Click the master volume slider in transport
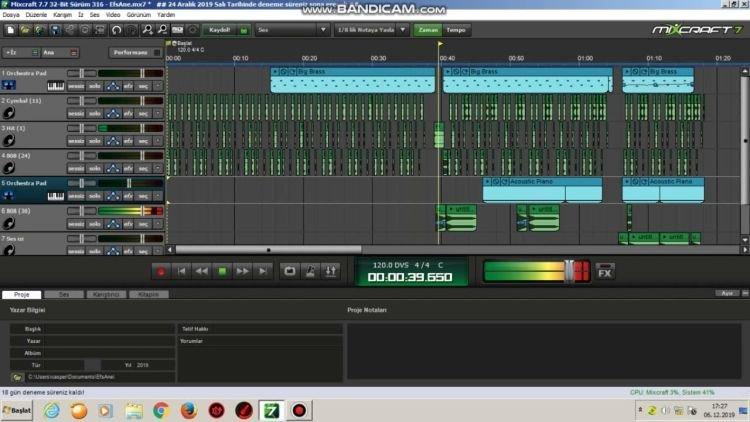The width and height of the screenshot is (750, 422). (x=569, y=271)
